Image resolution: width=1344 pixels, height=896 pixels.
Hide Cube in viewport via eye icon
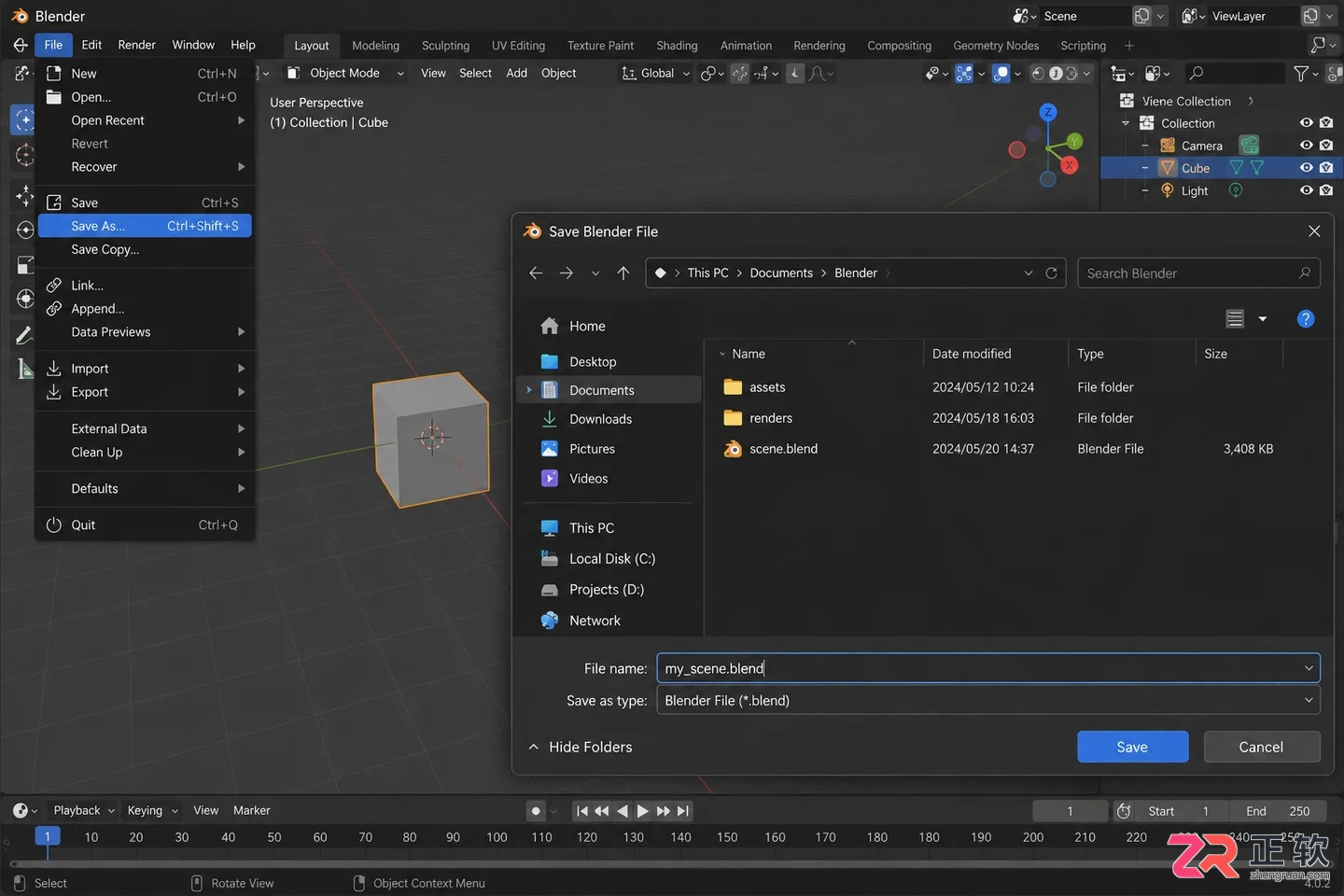(1307, 167)
